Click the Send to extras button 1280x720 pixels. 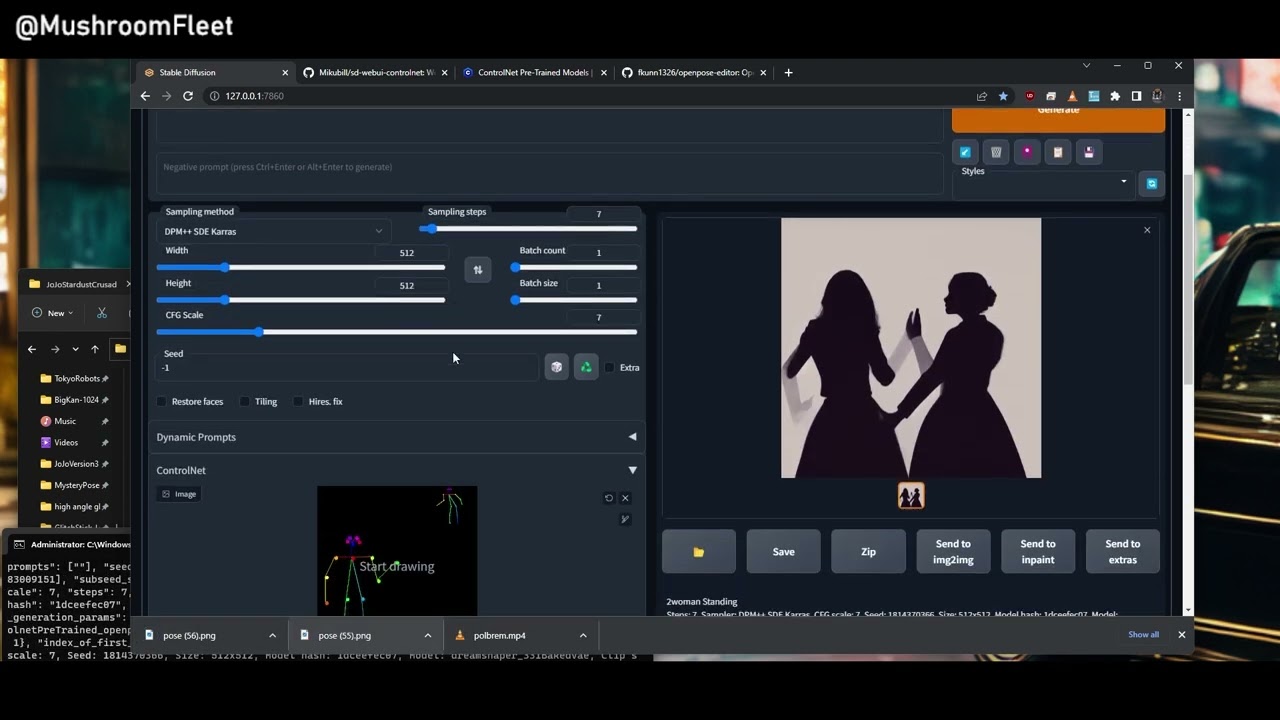coord(1123,552)
